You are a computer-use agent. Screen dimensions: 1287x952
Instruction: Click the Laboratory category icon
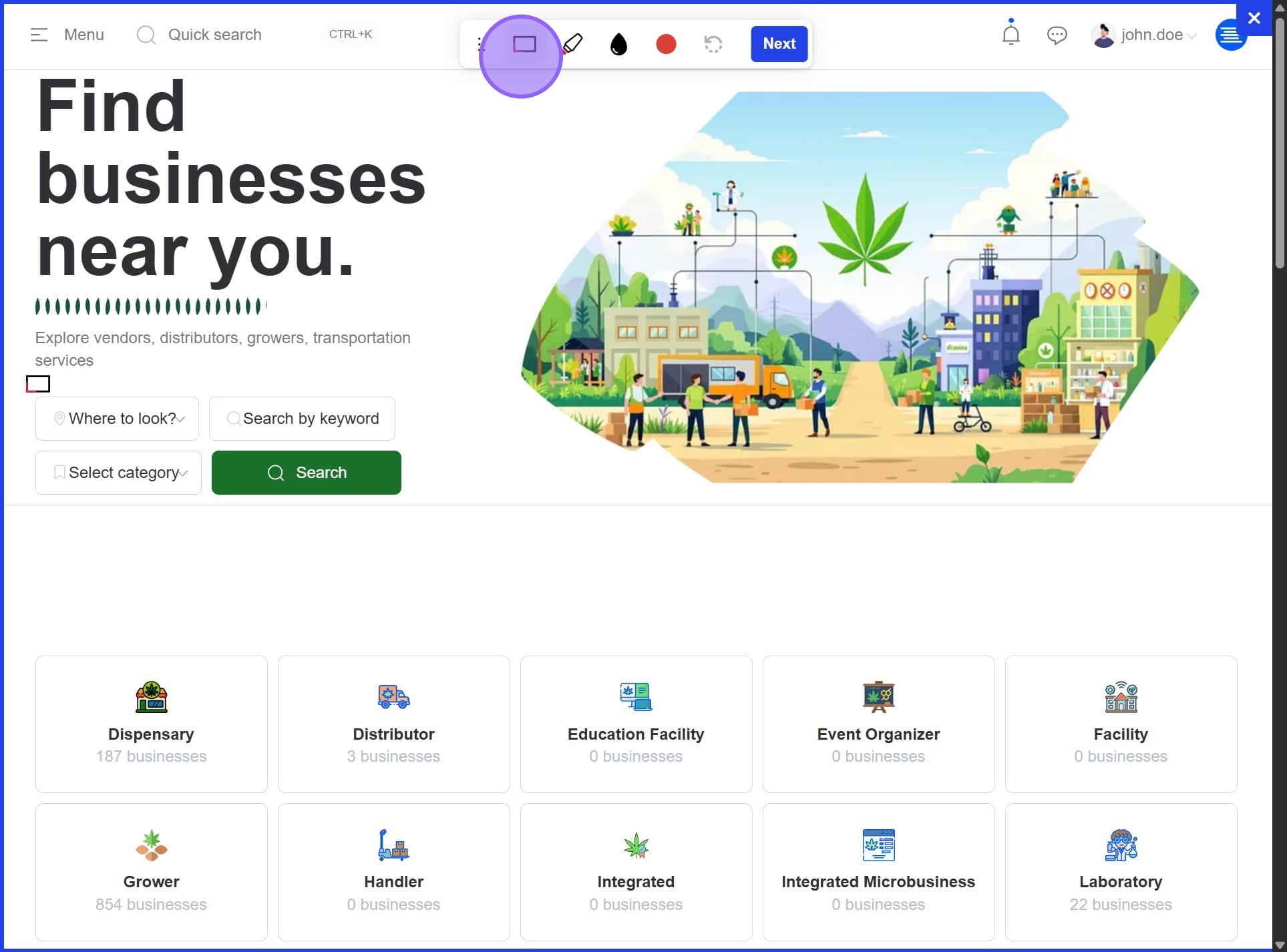[x=1121, y=845]
